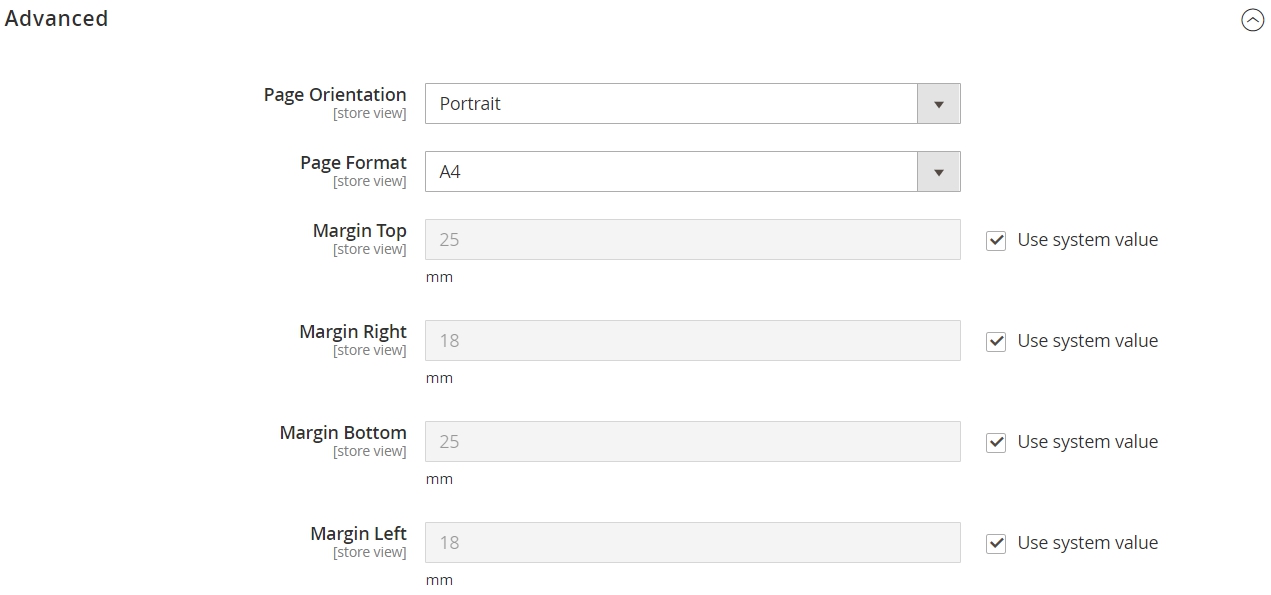The width and height of the screenshot is (1271, 595).
Task: Select the Margin Bottom input field
Action: click(692, 442)
